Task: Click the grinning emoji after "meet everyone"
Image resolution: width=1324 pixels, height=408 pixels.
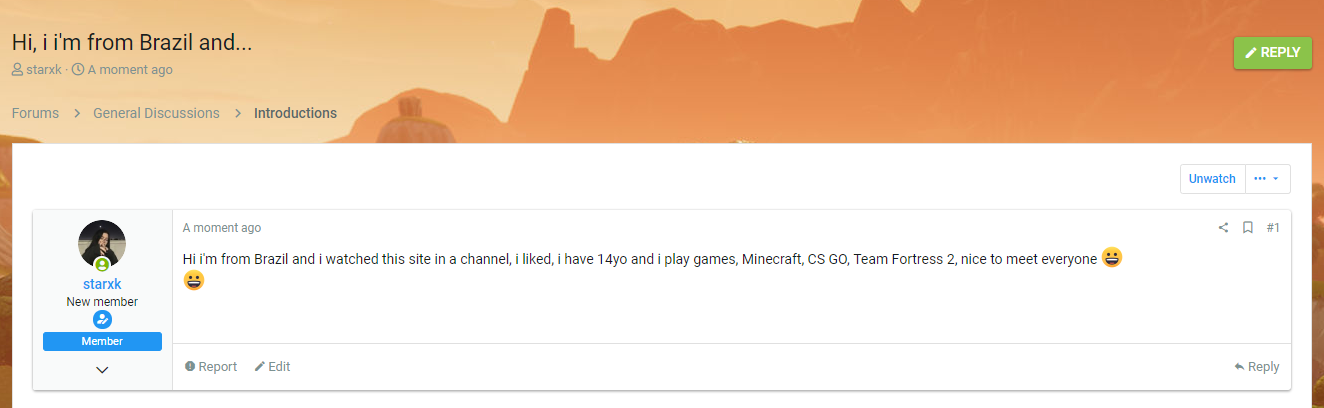Action: (x=1112, y=258)
